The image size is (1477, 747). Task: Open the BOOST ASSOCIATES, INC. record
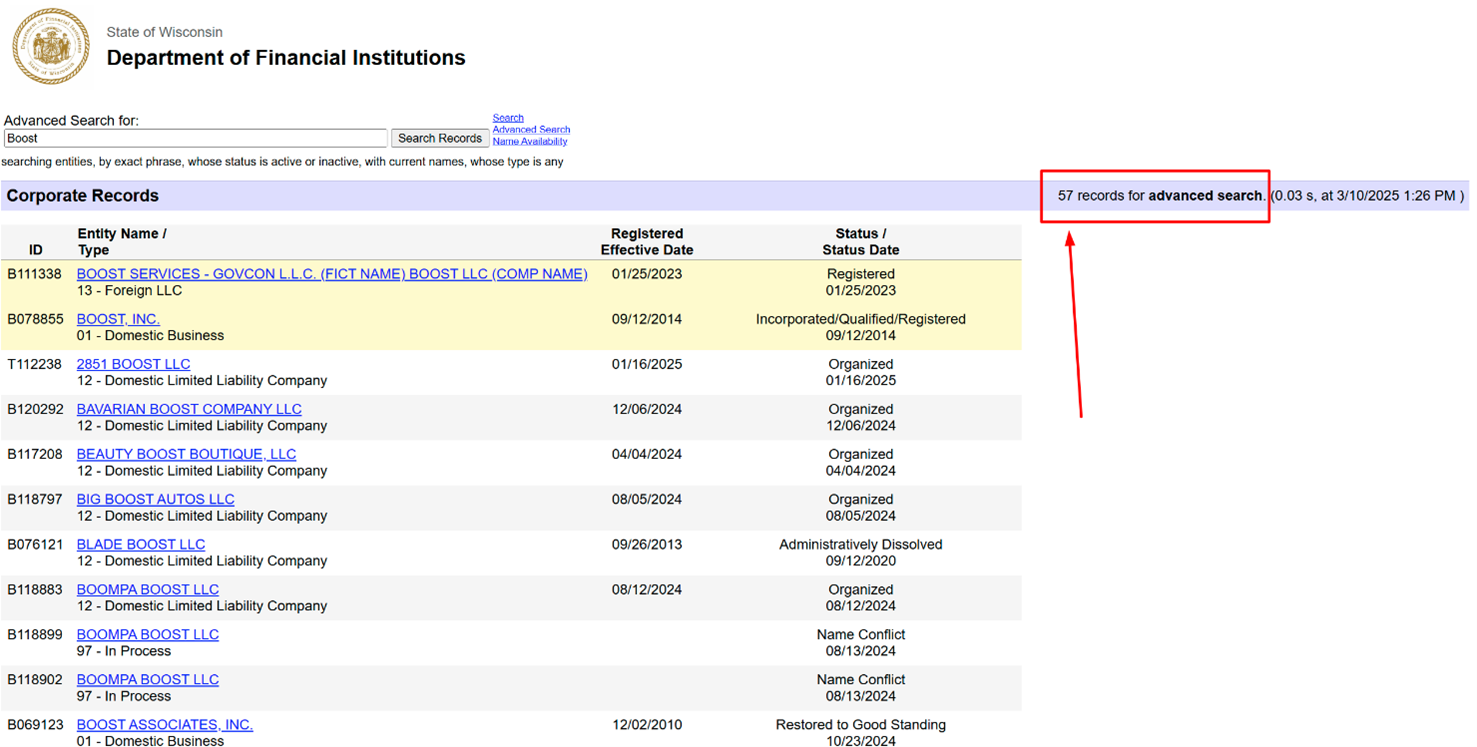pyautogui.click(x=164, y=724)
